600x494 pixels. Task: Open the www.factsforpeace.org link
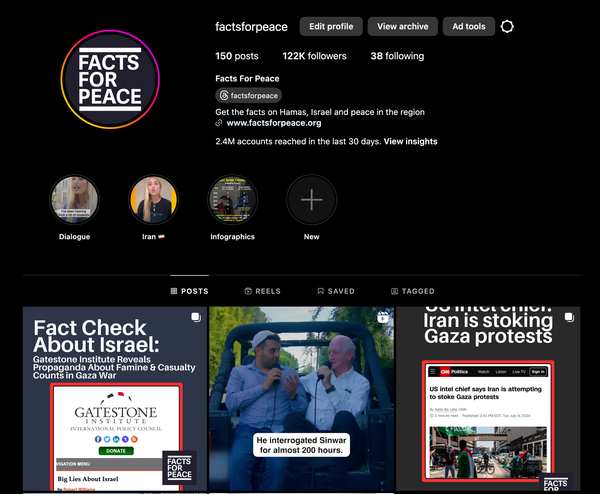pyautogui.click(x=273, y=123)
